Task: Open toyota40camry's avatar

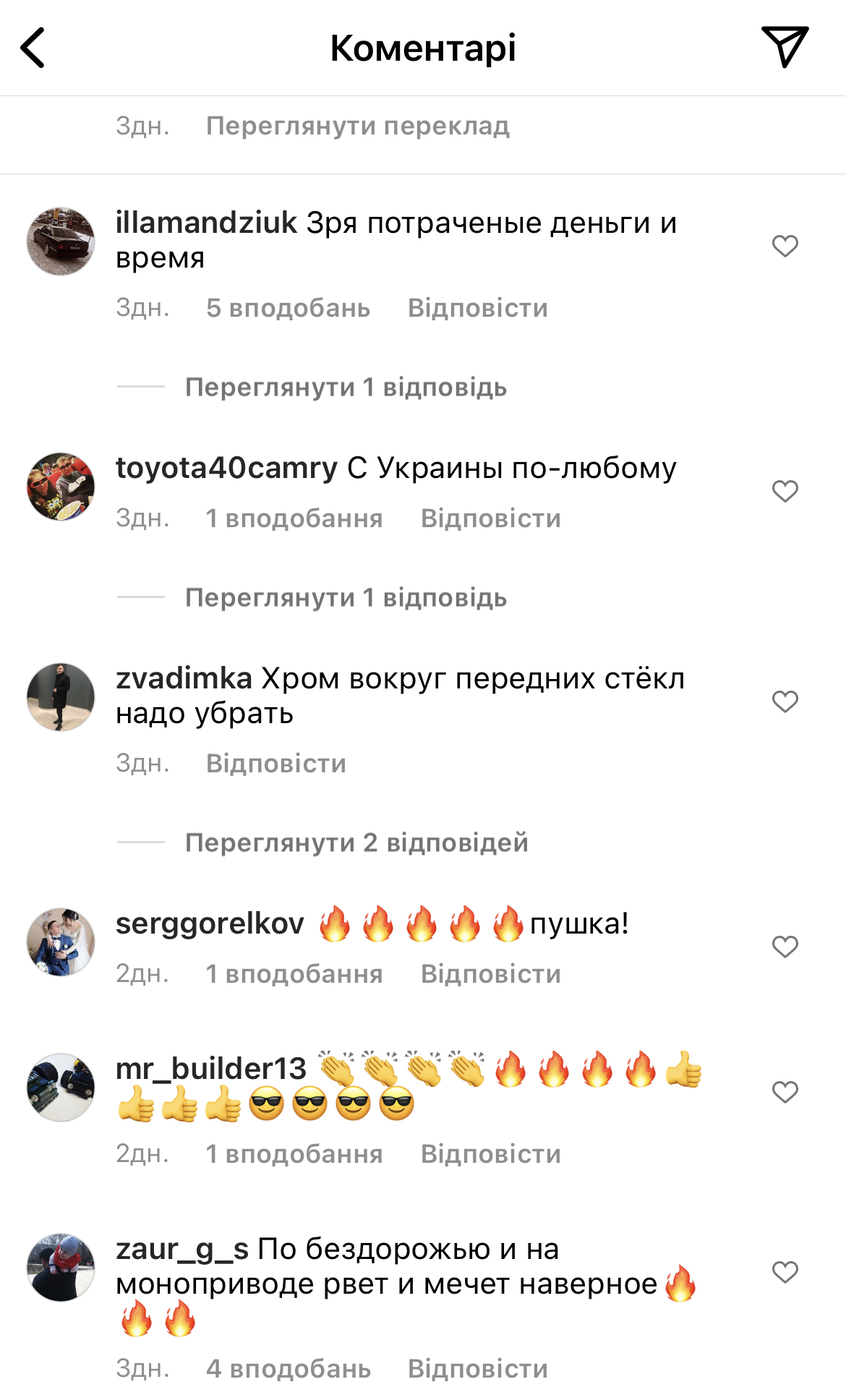Action: pos(61,487)
